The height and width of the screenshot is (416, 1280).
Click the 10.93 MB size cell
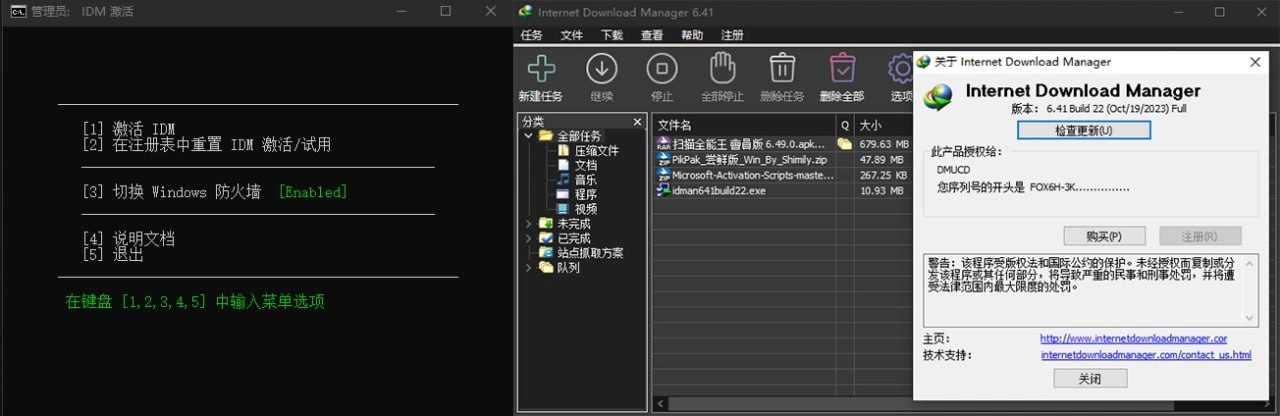pyautogui.click(x=882, y=190)
